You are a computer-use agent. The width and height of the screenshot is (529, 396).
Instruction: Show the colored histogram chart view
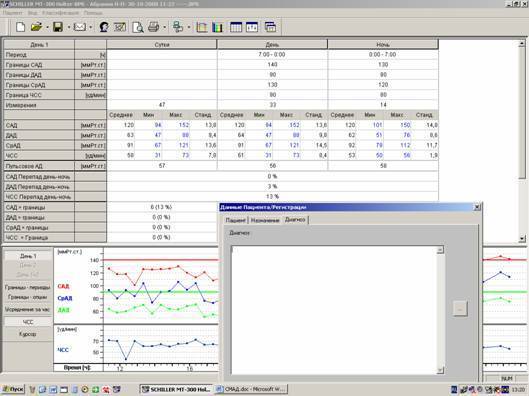pyautogui.click(x=217, y=27)
